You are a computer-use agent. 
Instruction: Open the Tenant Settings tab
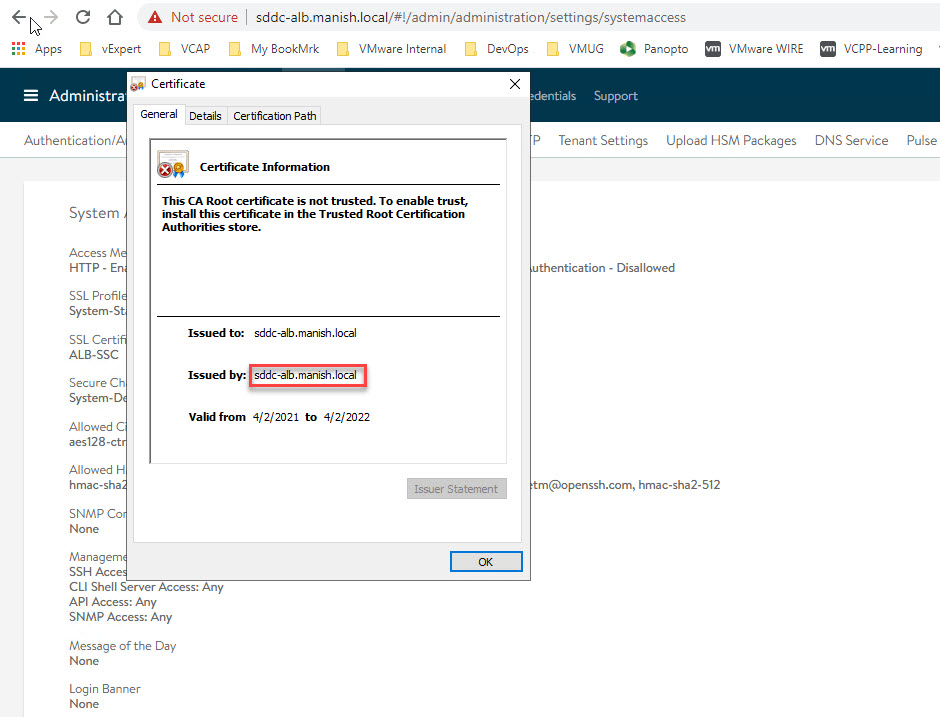603,140
